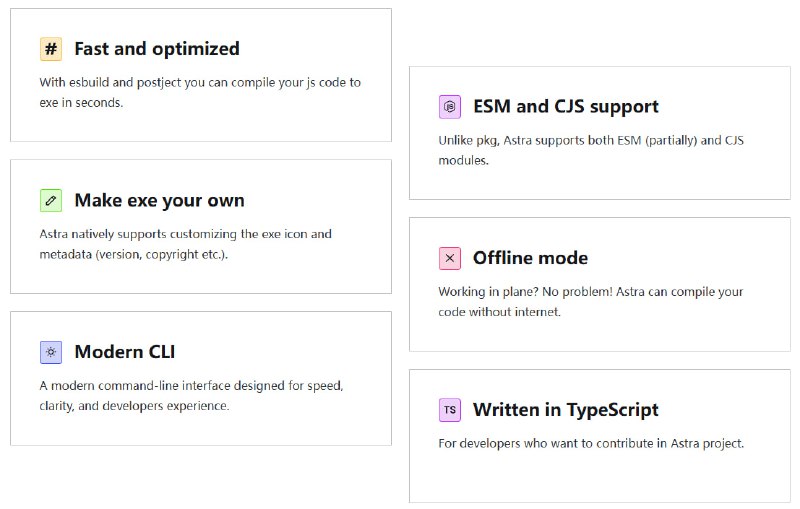Click the sun icon next to Modern CLI

51,352
